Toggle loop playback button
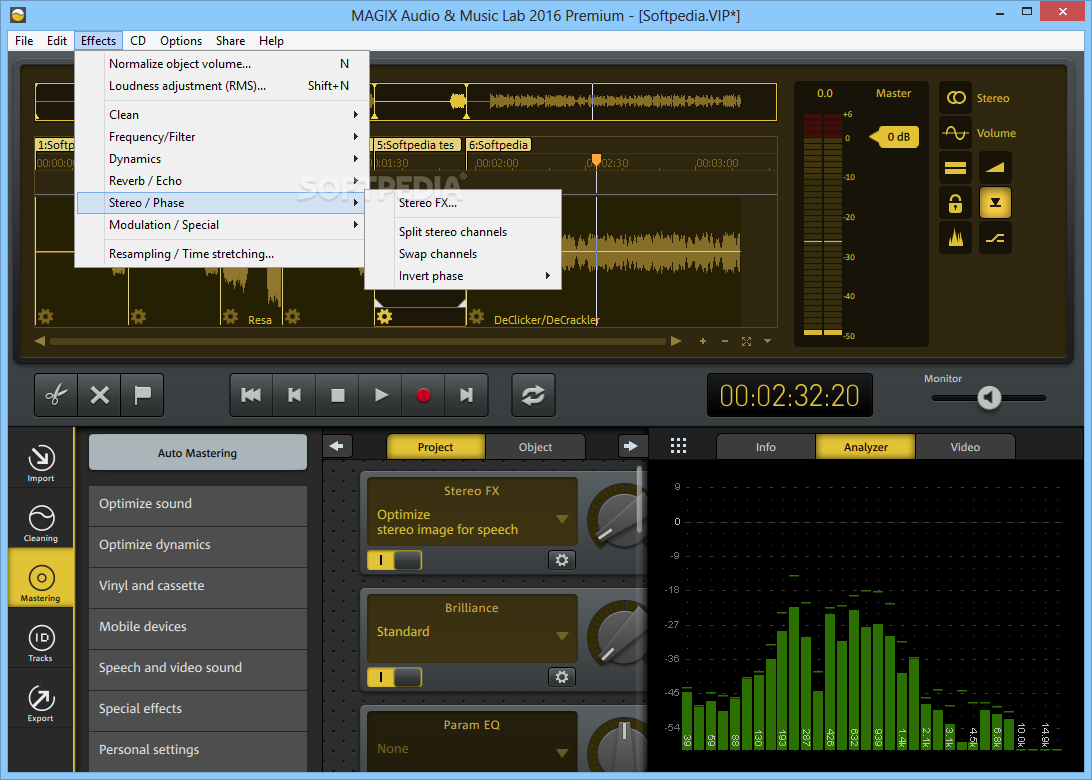This screenshot has height=780, width=1092. click(x=533, y=395)
